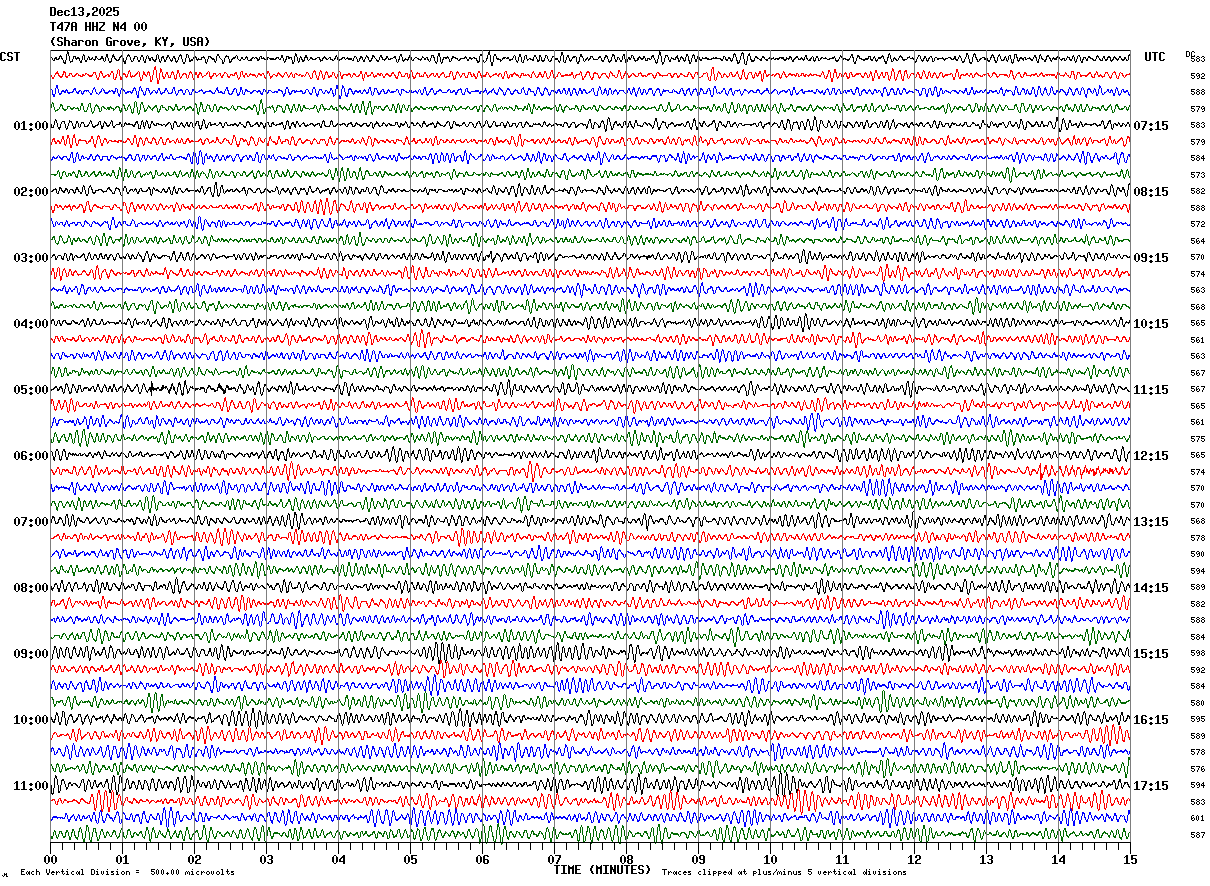Click the 15:15 UTC time label
This screenshot has width=1210, height=886.
[1151, 654]
